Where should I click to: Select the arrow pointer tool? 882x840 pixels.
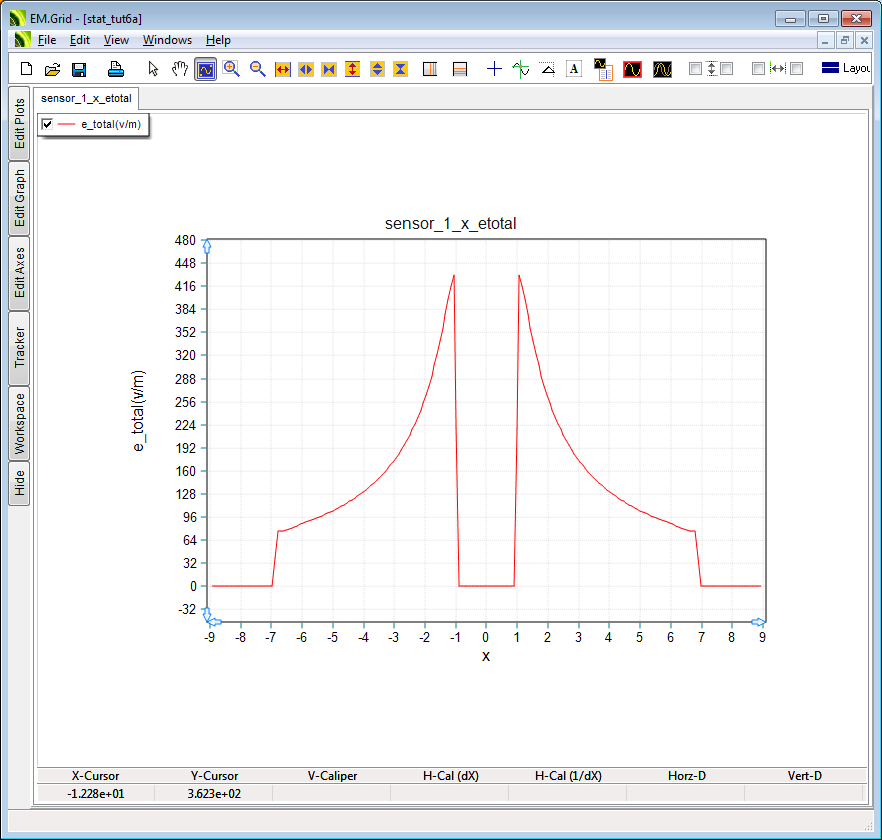[x=153, y=69]
